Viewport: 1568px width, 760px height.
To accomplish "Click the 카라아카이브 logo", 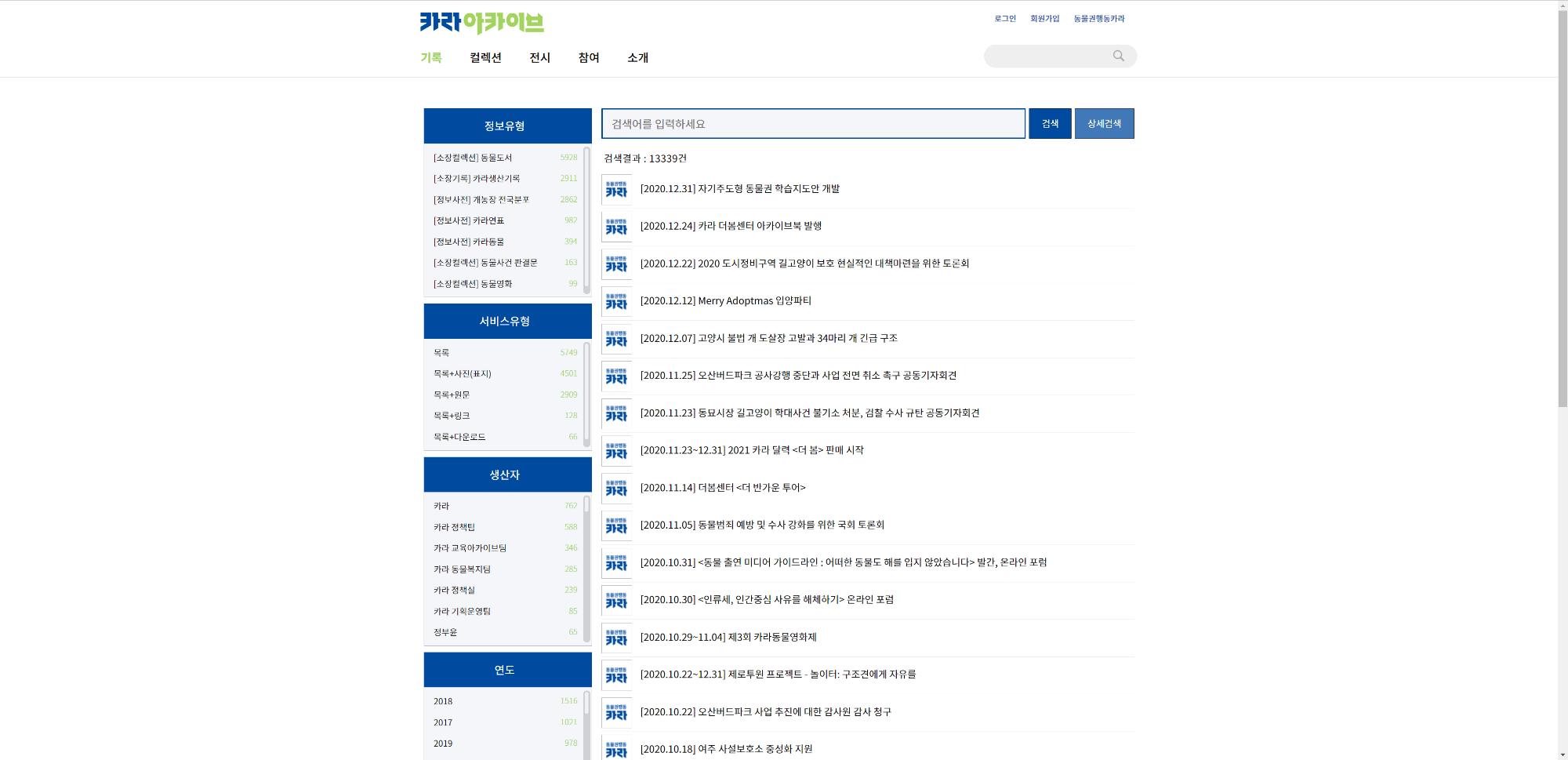I will tap(481, 23).
